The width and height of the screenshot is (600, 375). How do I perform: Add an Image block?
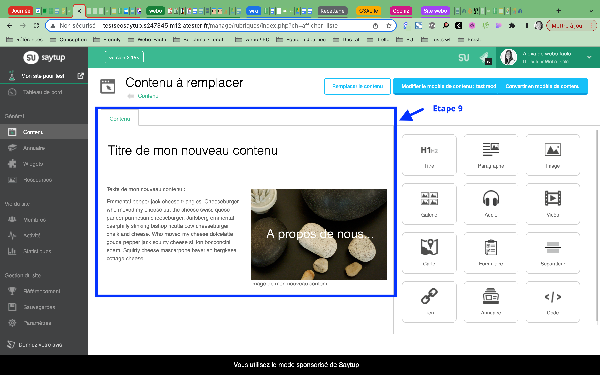pos(553,155)
